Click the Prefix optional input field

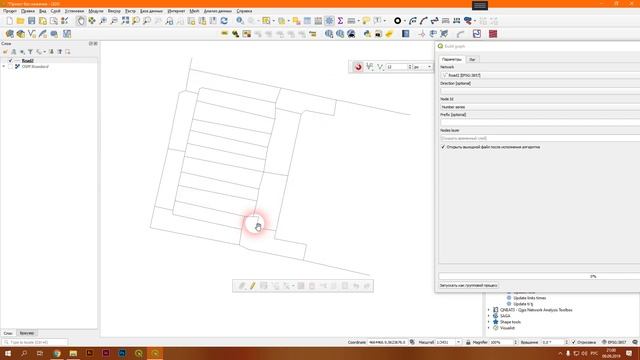pyautogui.click(x=540, y=122)
